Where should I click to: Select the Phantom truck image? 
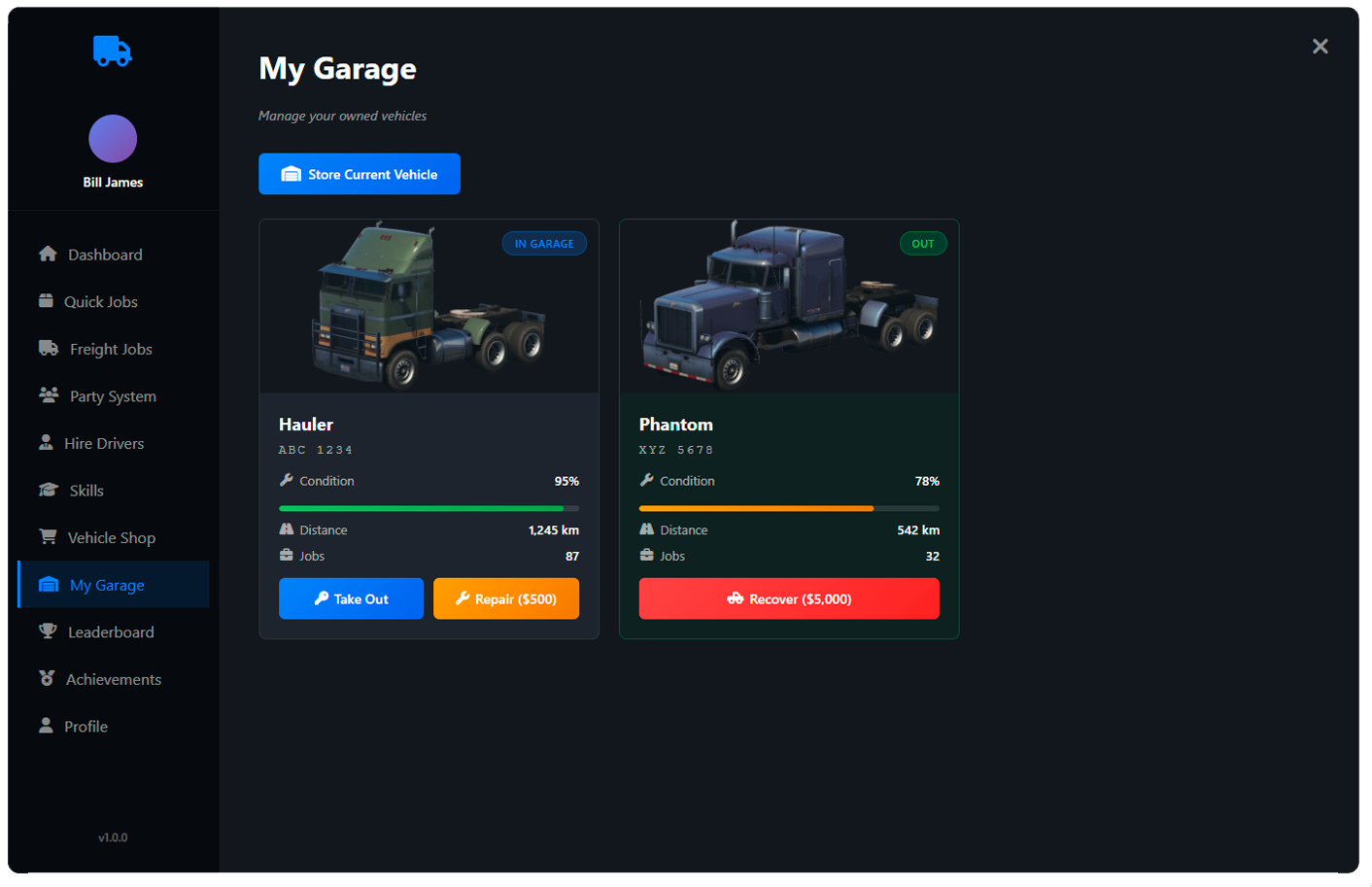tap(789, 306)
